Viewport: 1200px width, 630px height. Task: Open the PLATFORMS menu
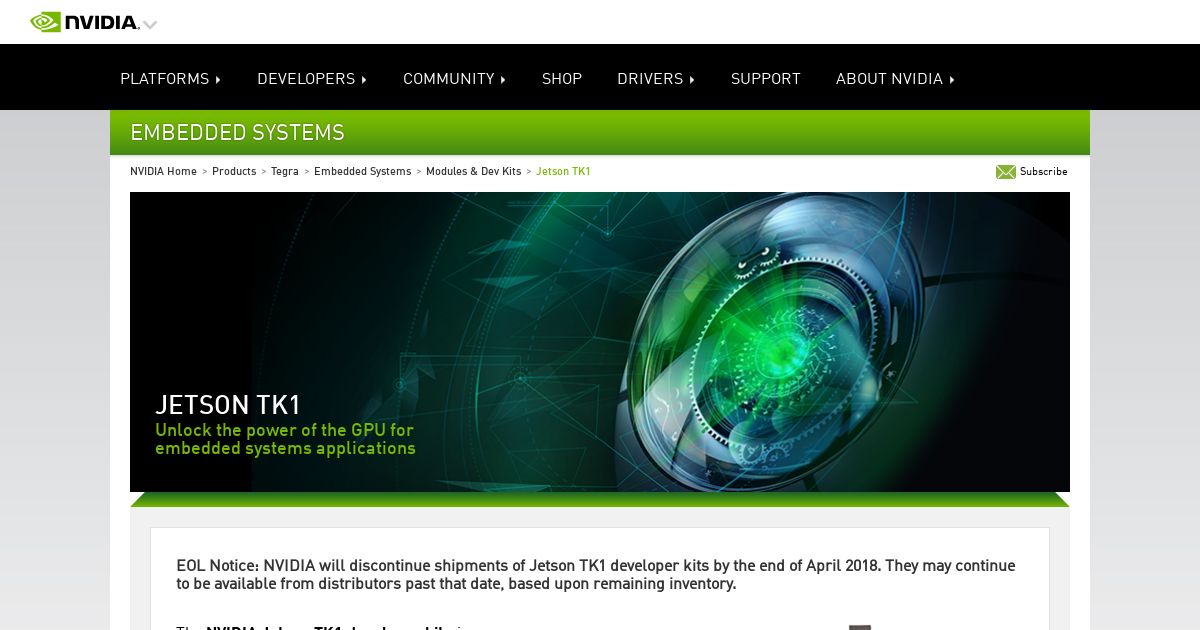(x=170, y=79)
